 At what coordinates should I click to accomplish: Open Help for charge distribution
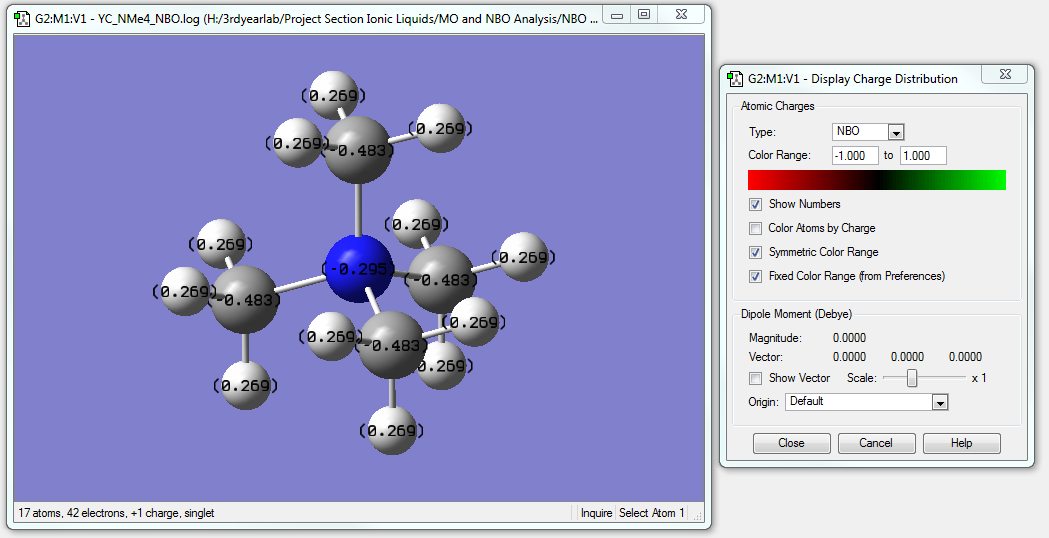pyautogui.click(x=961, y=443)
